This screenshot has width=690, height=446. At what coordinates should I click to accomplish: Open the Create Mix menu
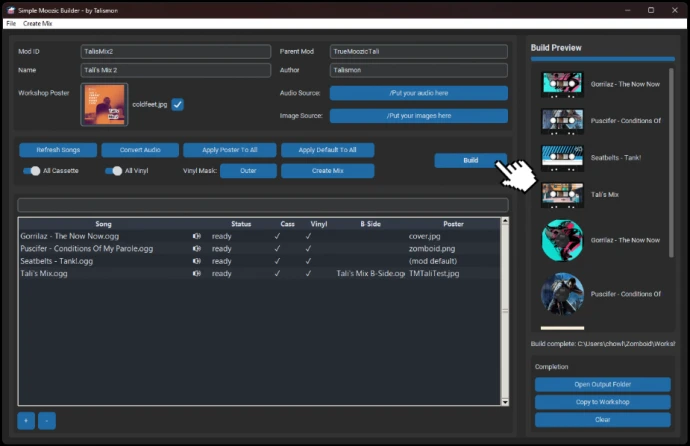point(38,22)
